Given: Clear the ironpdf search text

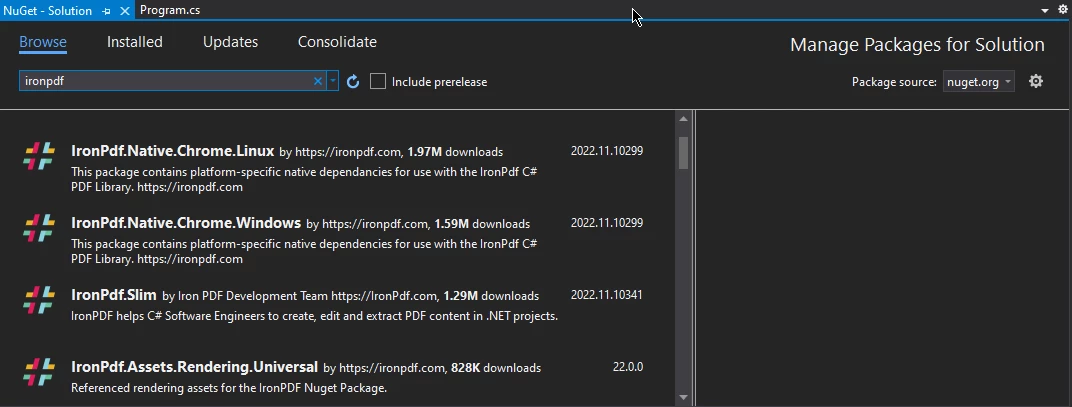Looking at the screenshot, I should click(318, 81).
